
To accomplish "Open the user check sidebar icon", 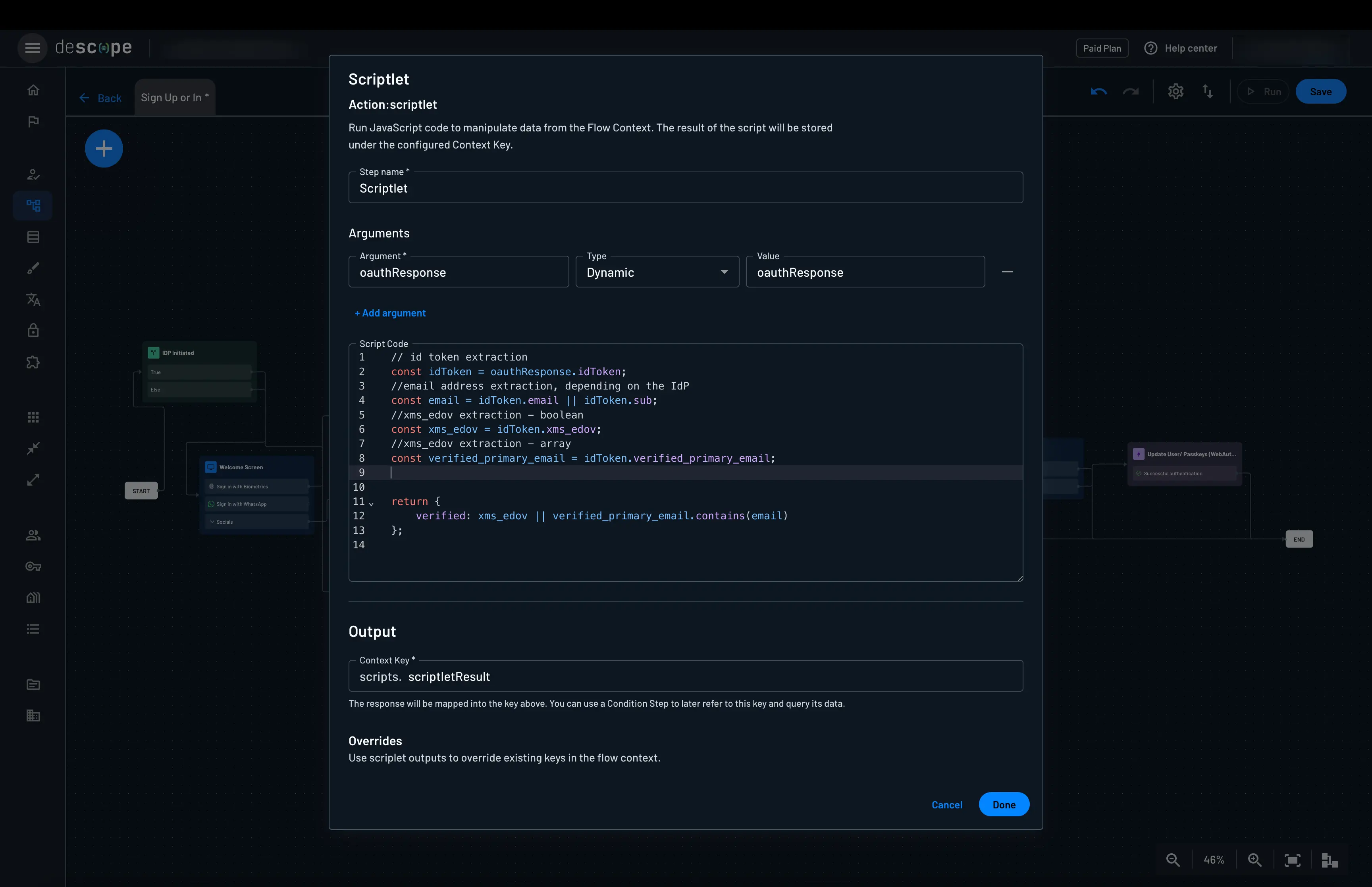I will [x=33, y=174].
